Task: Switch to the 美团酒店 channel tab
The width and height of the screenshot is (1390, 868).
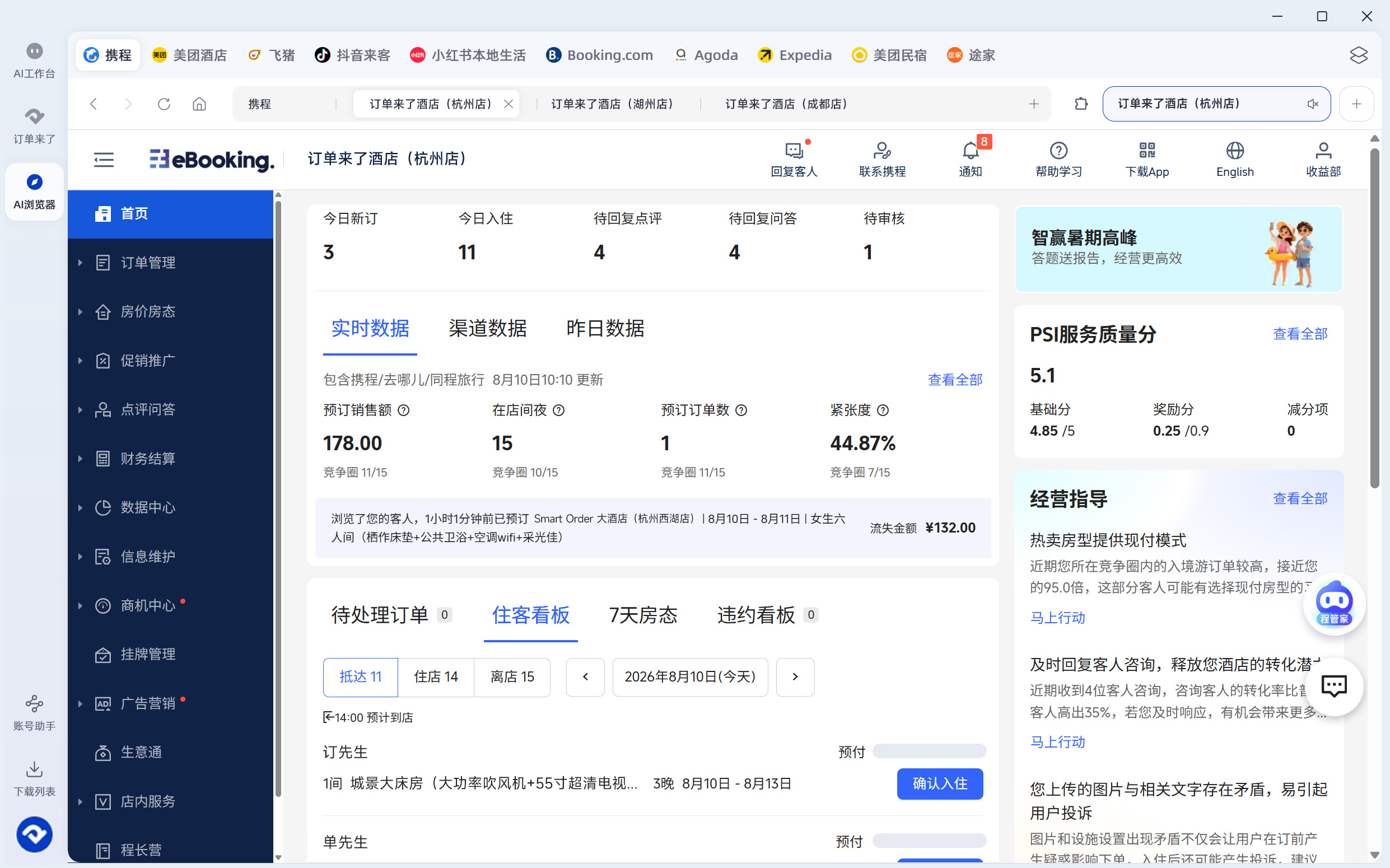Action: [189, 55]
